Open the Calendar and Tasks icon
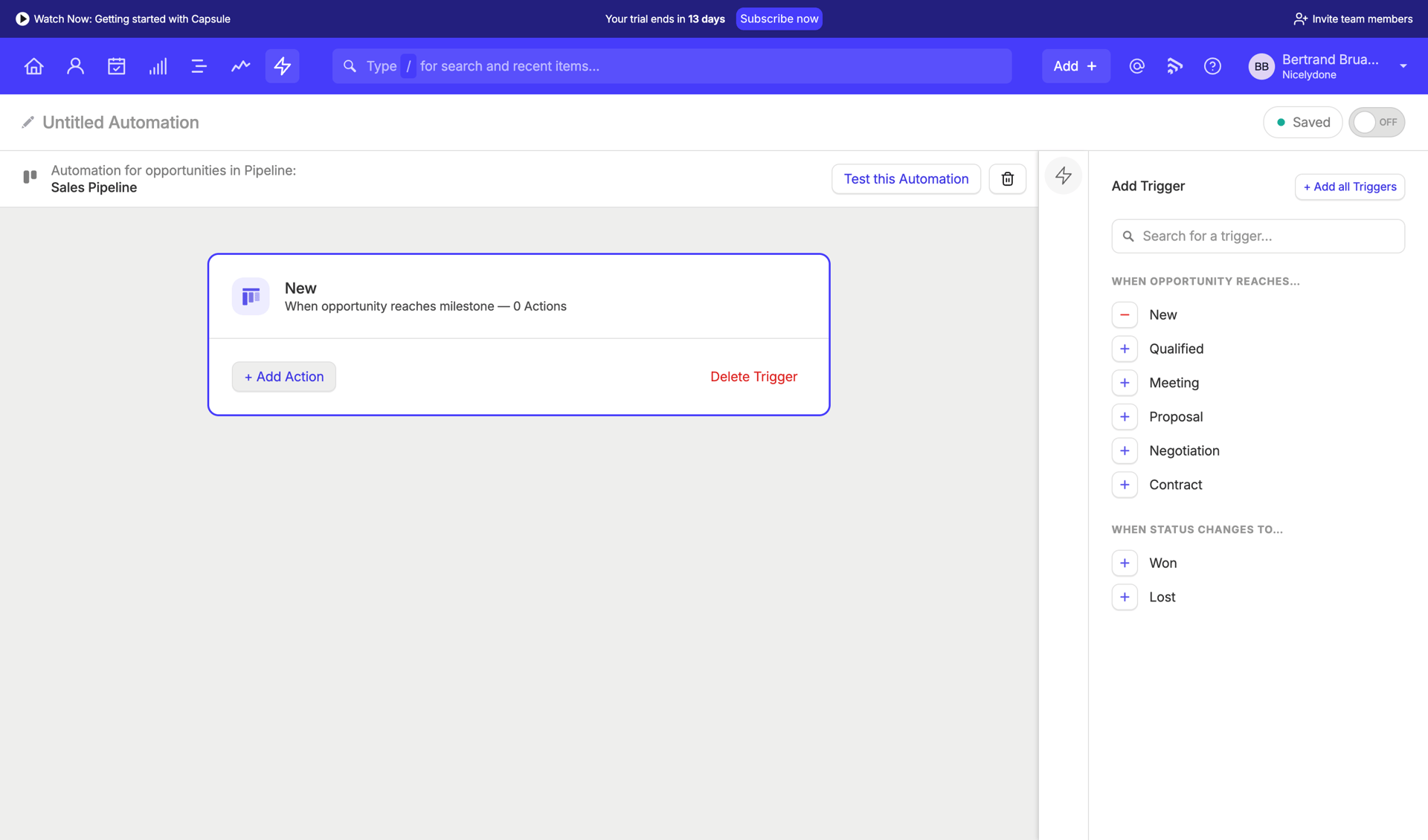The image size is (1428, 840). click(117, 66)
